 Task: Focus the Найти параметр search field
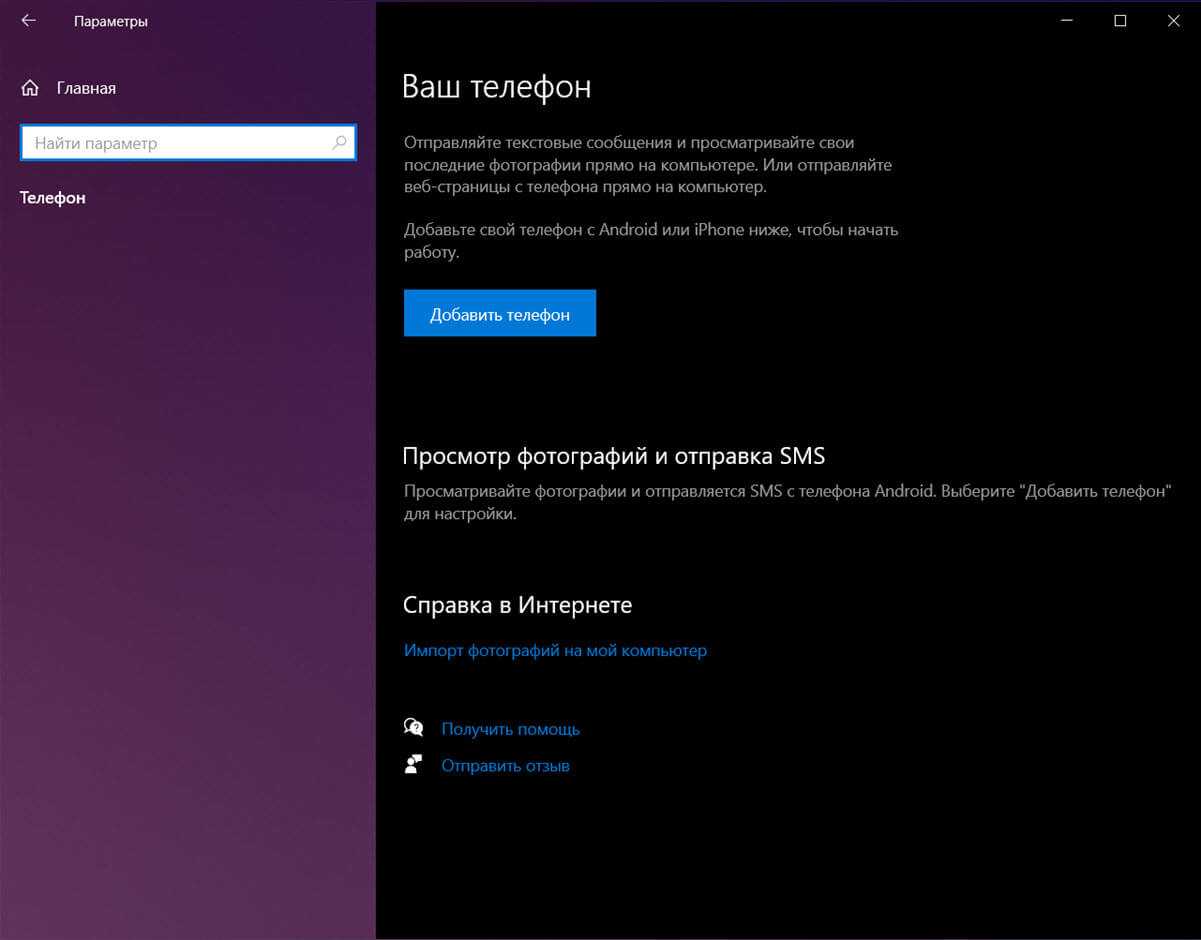tap(175, 143)
